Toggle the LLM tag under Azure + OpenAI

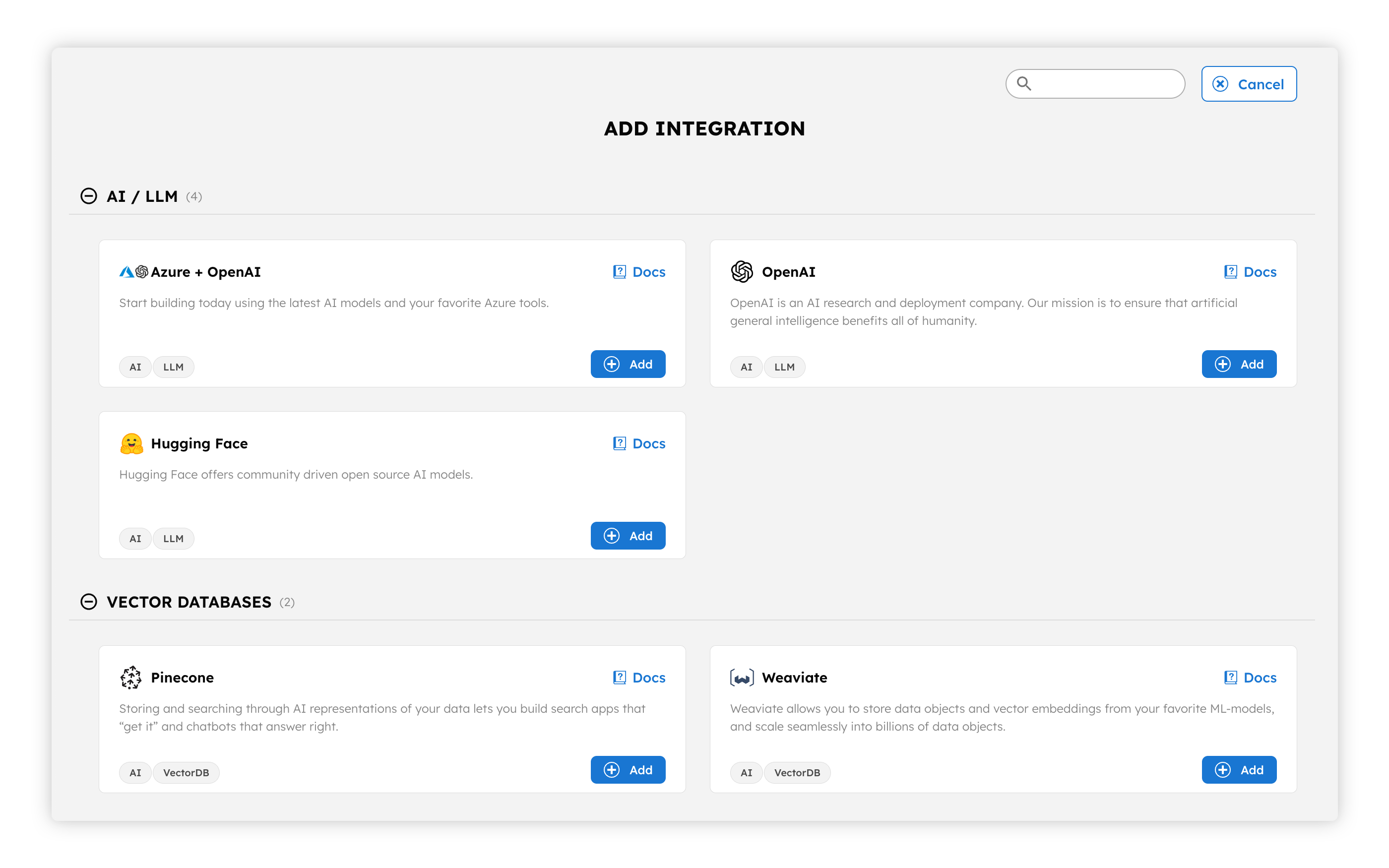click(x=173, y=366)
